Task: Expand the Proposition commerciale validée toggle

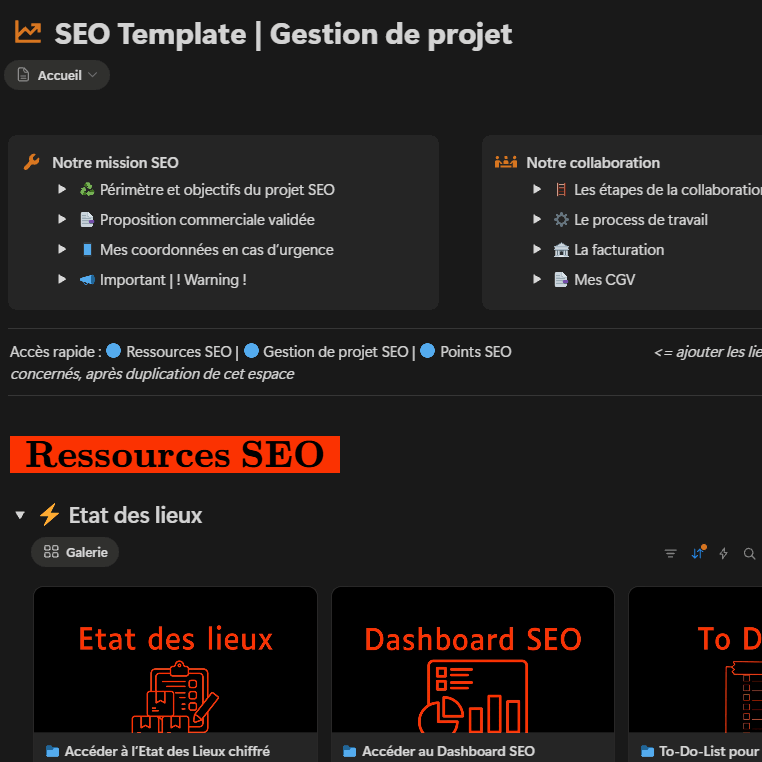Action: (62, 219)
